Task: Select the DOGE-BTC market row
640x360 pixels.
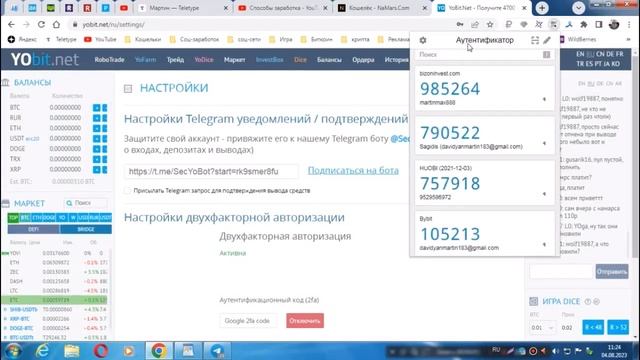Action: 55,328
